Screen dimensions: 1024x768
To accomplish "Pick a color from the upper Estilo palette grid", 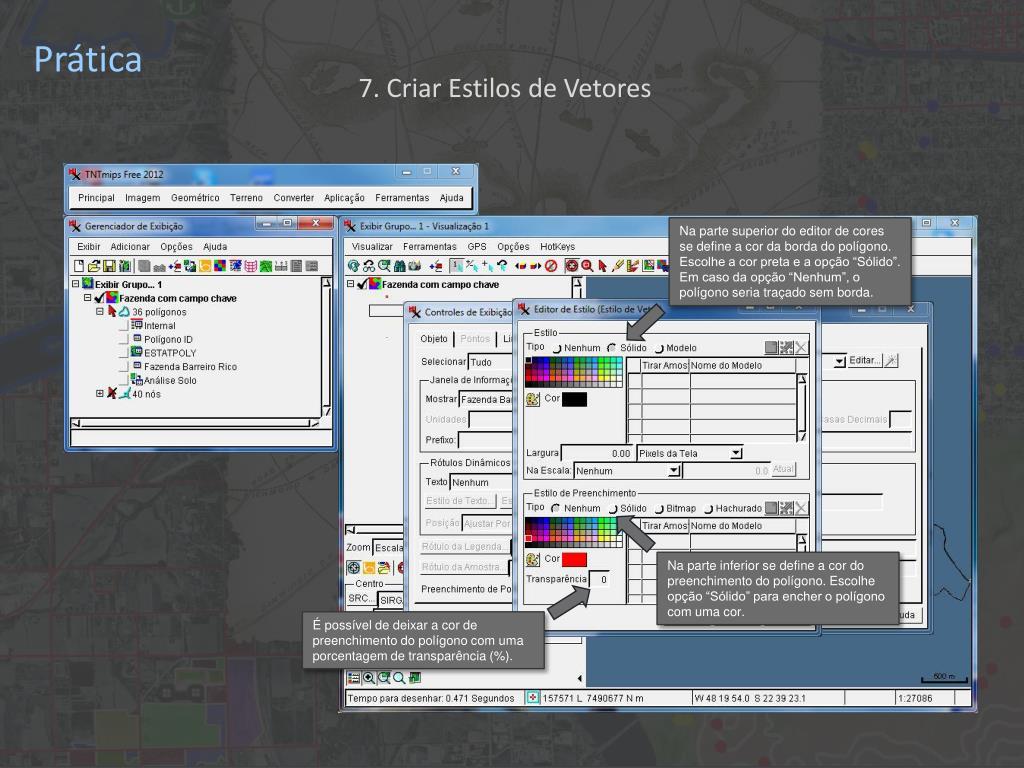I will [x=573, y=372].
